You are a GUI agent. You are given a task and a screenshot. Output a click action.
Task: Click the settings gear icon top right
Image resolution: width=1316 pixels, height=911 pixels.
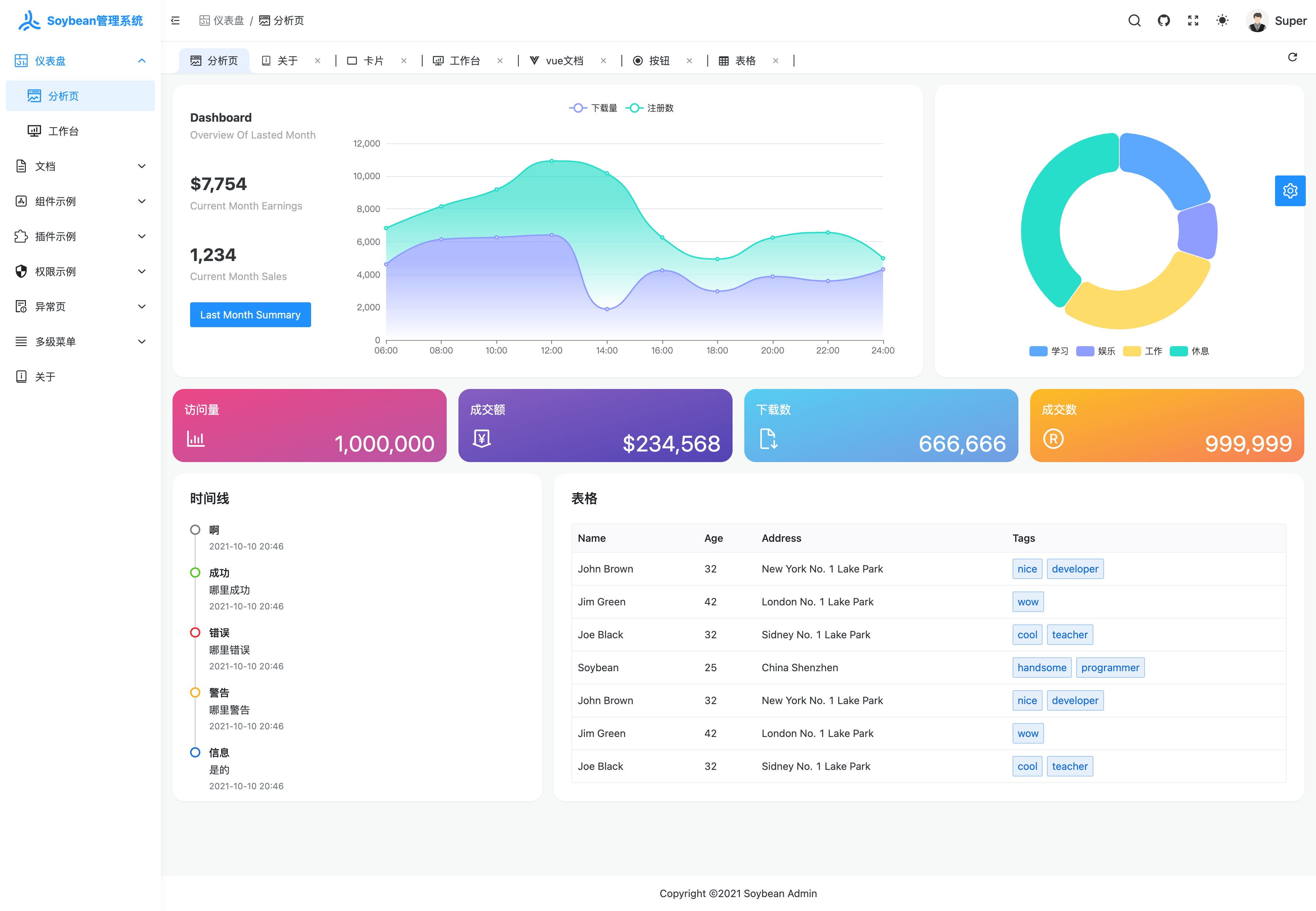coord(1291,190)
